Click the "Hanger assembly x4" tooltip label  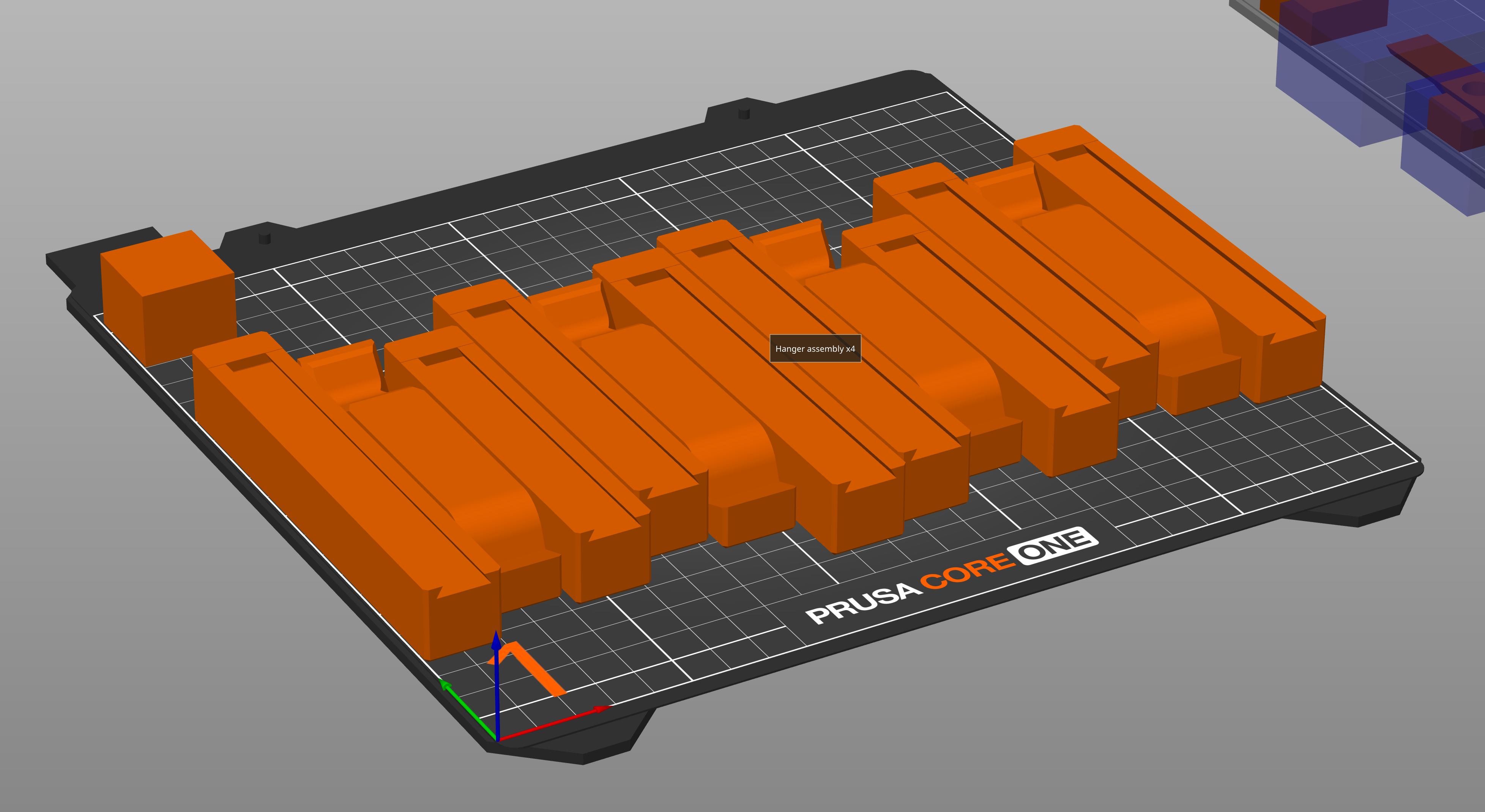point(815,349)
